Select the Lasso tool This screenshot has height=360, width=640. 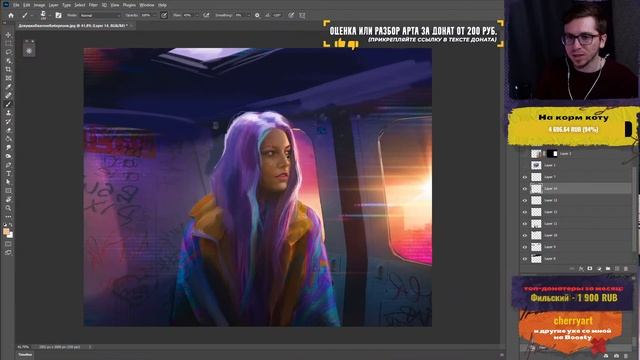point(8,52)
